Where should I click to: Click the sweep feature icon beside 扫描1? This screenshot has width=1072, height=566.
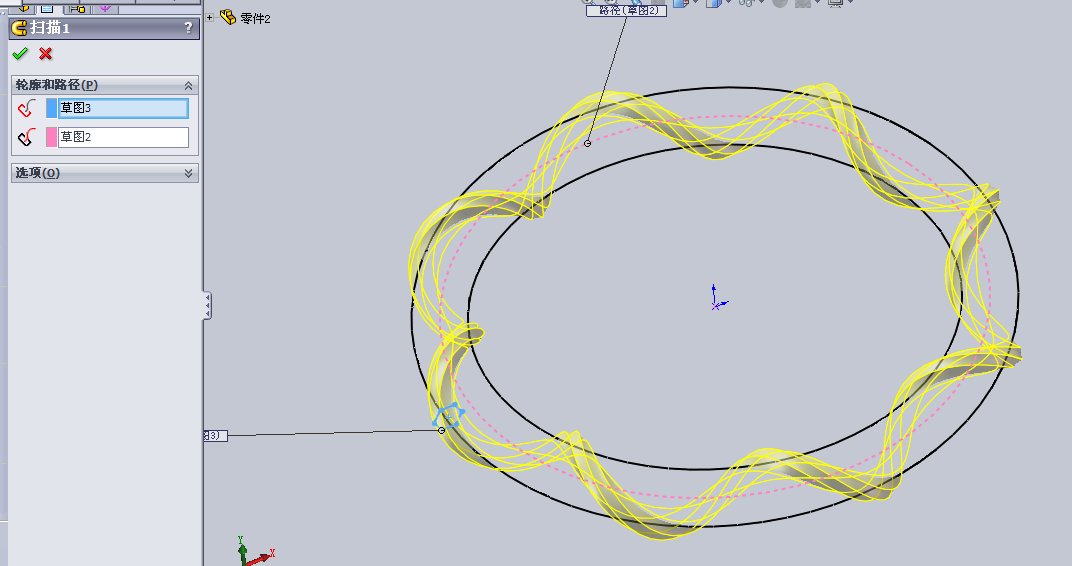pyautogui.click(x=20, y=27)
